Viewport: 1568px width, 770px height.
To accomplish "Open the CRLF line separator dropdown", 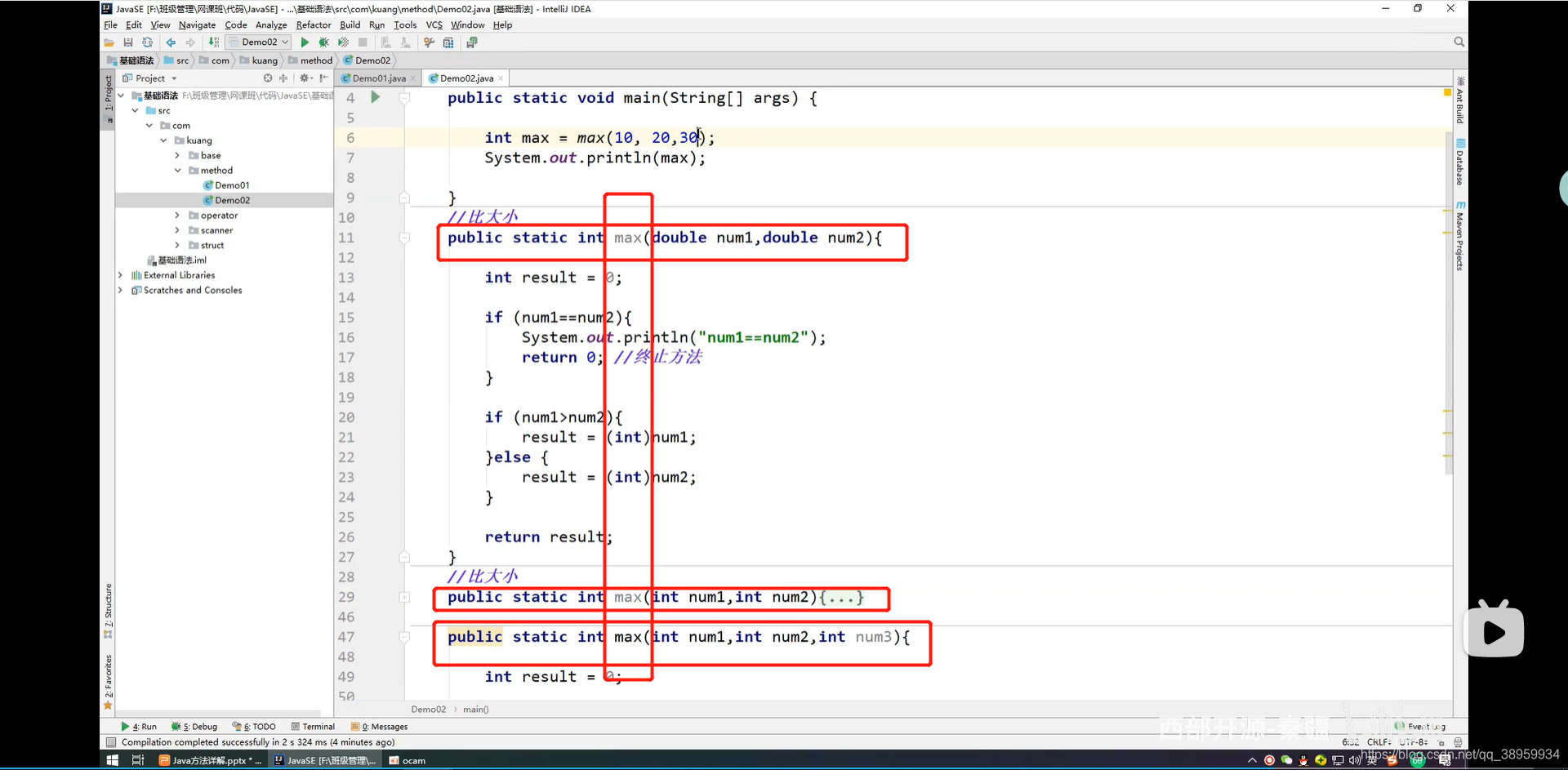I will [x=1379, y=742].
